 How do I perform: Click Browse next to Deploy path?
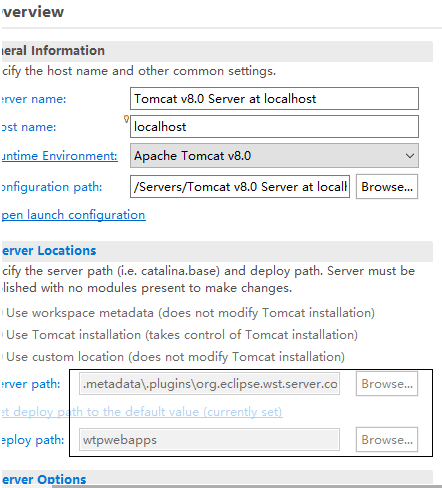(x=387, y=440)
